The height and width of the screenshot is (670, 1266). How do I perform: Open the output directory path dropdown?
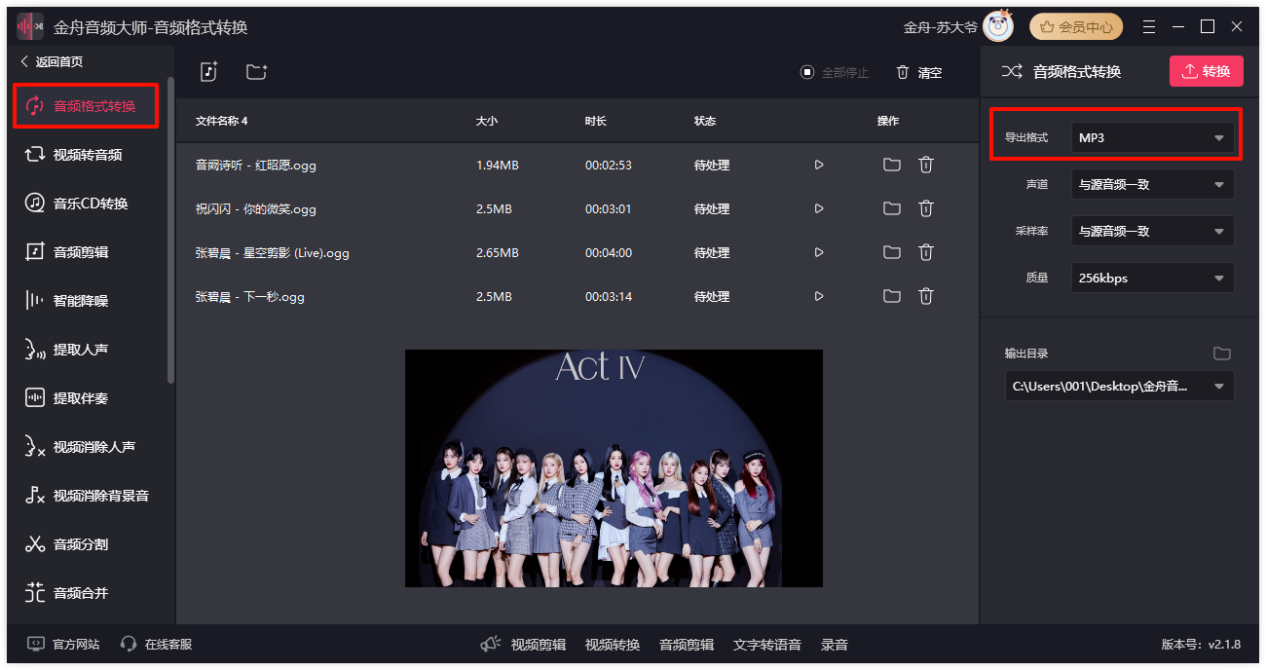coord(1119,386)
